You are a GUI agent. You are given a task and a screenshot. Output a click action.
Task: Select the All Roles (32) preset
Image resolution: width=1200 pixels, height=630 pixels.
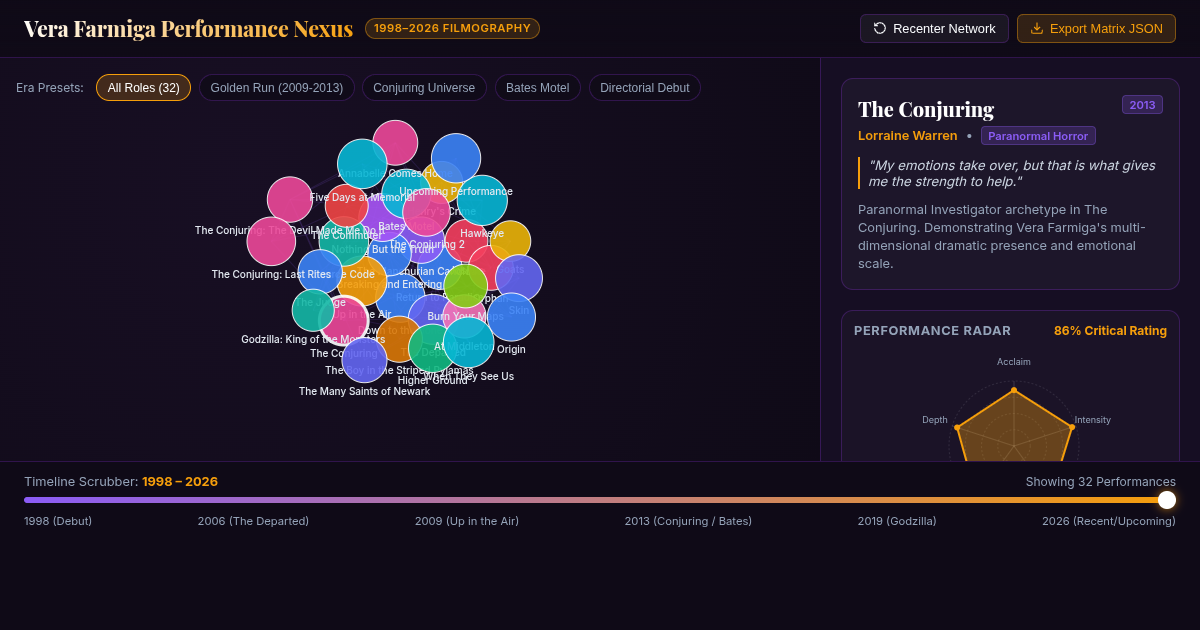point(143,88)
